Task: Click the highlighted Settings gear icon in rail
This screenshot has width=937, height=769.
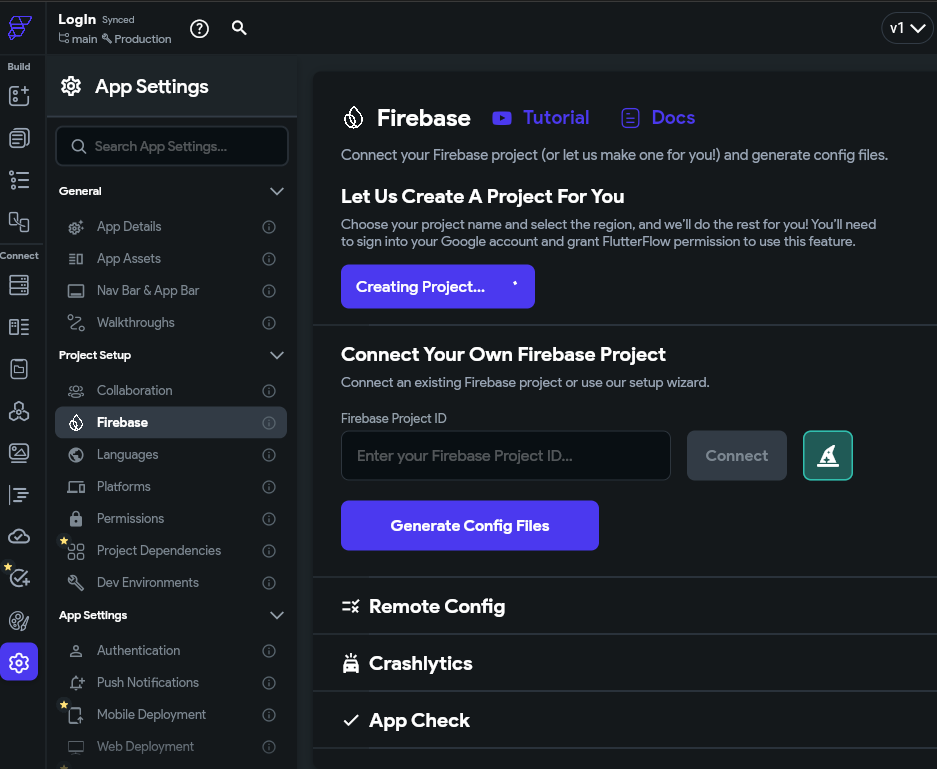Action: pyautogui.click(x=19, y=662)
